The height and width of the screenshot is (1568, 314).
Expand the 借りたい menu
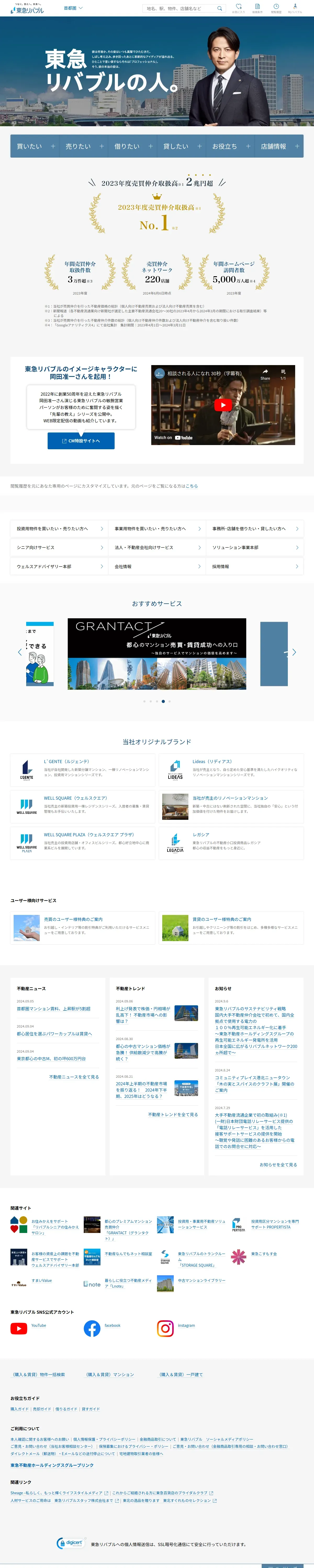click(132, 146)
